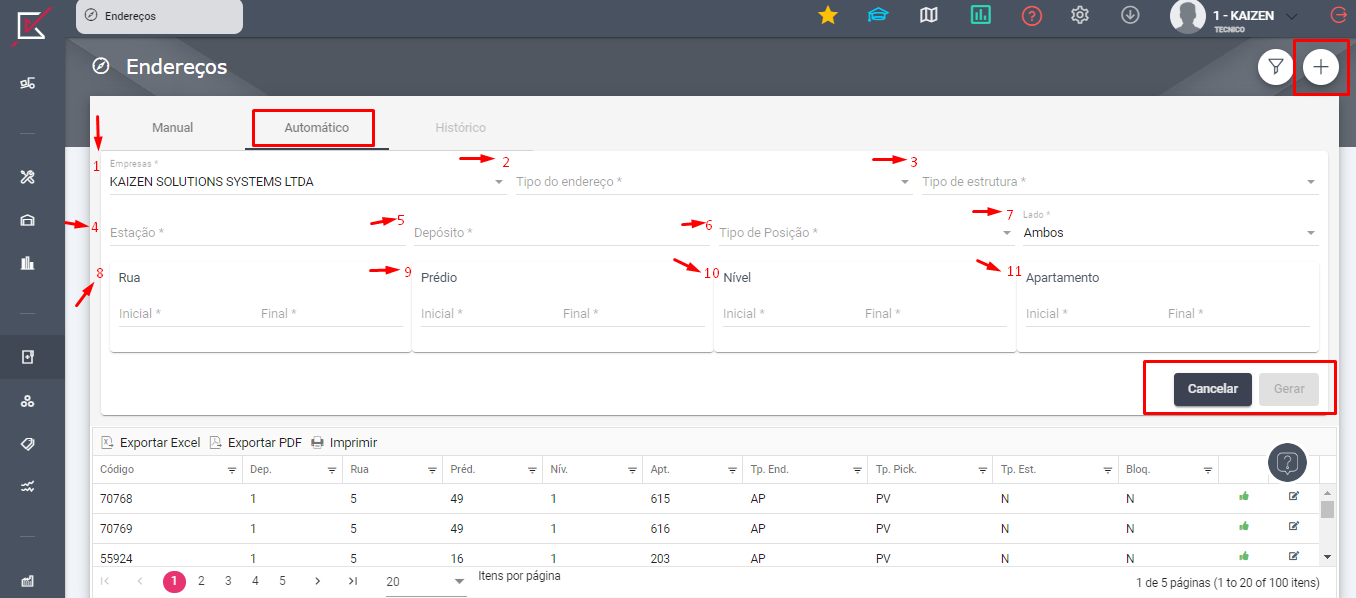
Task: Open the map icon in top bar
Action: click(929, 15)
